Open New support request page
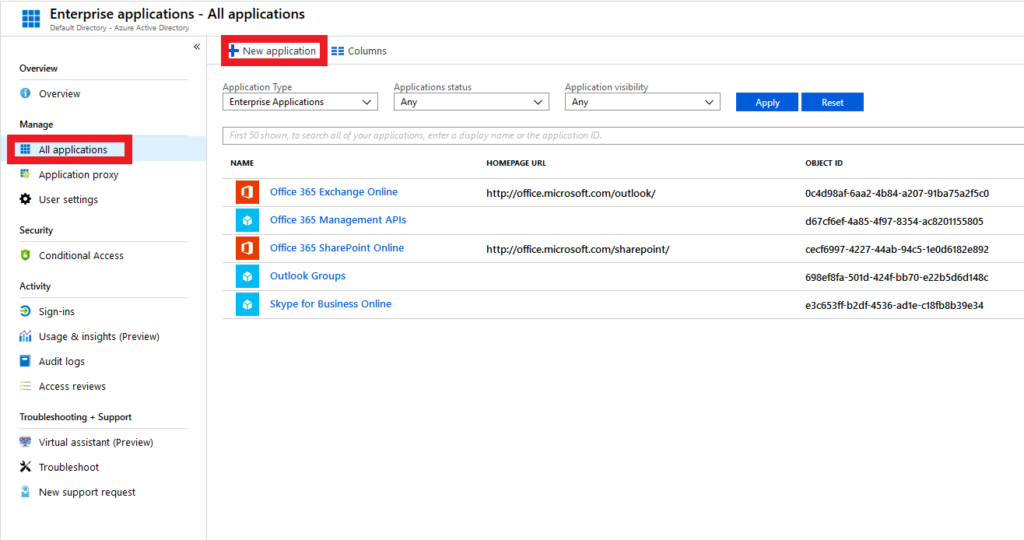1024x540 pixels. pyautogui.click(x=87, y=492)
